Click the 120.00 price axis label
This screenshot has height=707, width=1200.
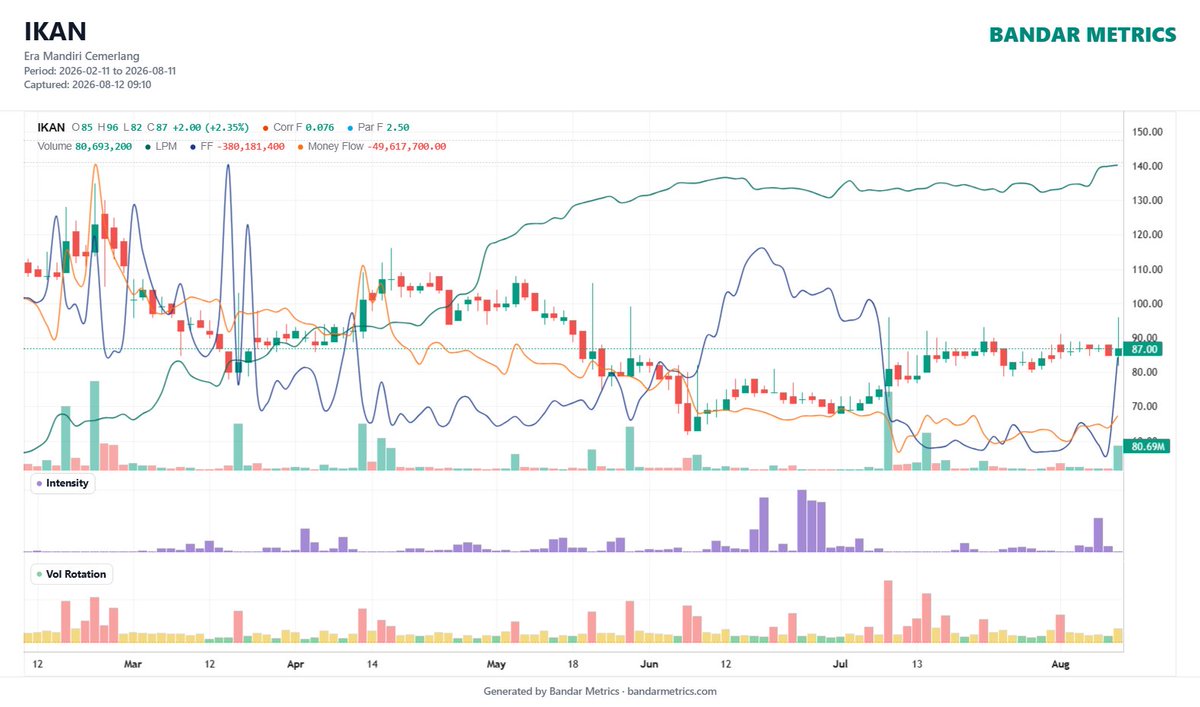[x=1147, y=235]
